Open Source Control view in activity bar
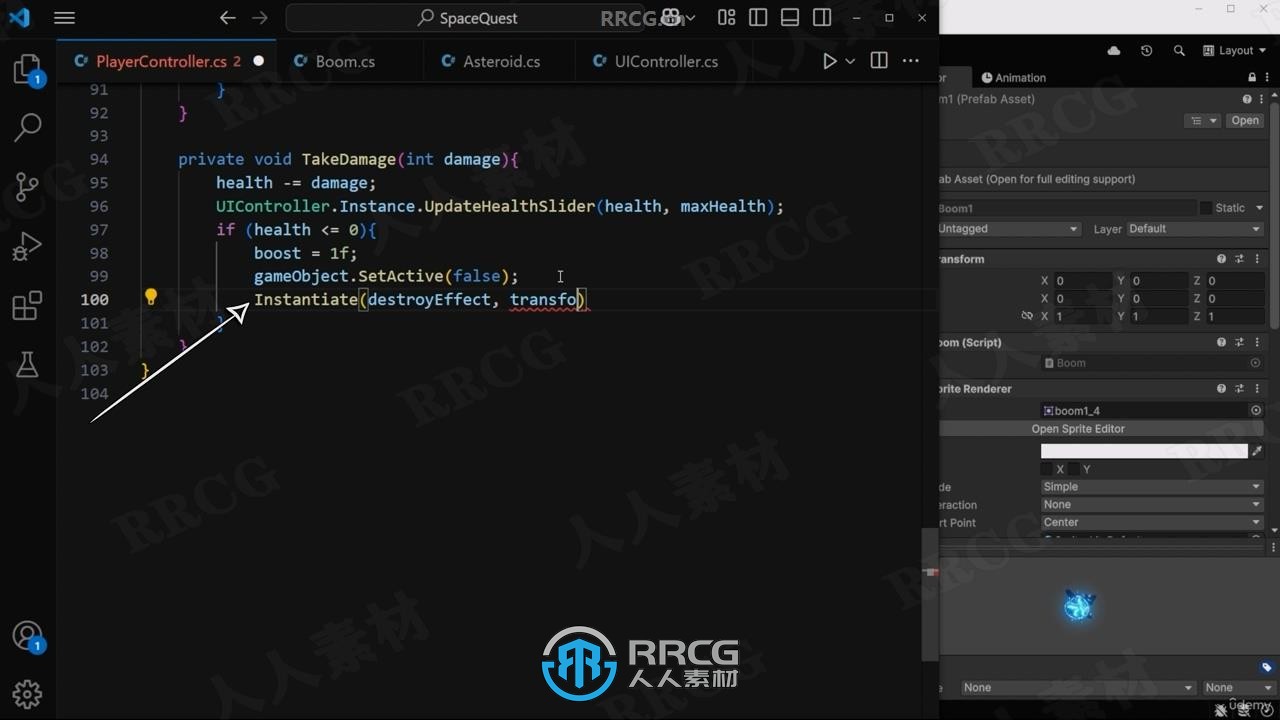 [x=28, y=186]
